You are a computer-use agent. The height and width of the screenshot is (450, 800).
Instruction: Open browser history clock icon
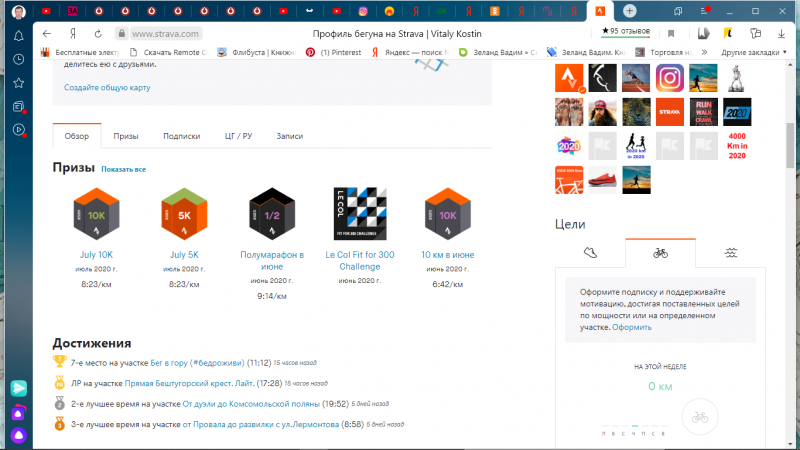pos(18,59)
